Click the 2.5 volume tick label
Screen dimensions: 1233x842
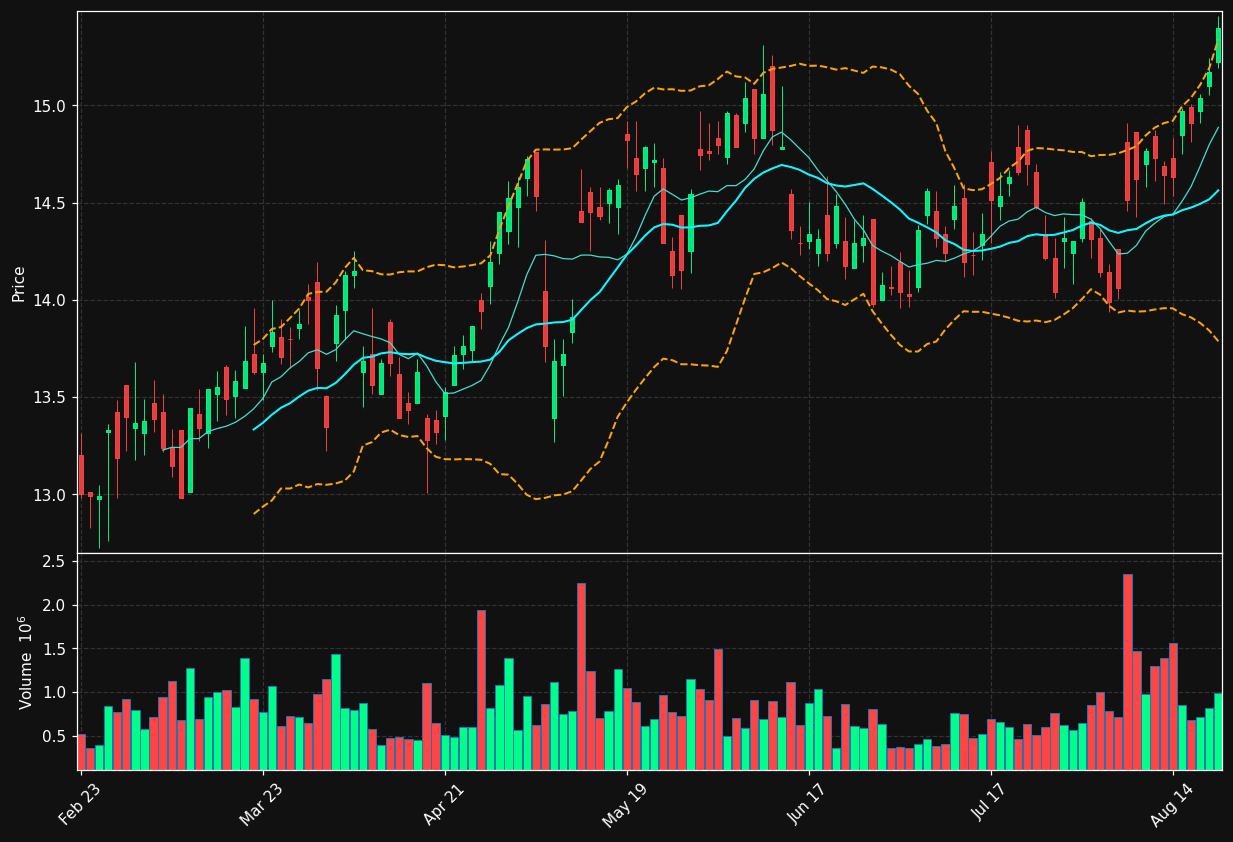(x=55, y=562)
